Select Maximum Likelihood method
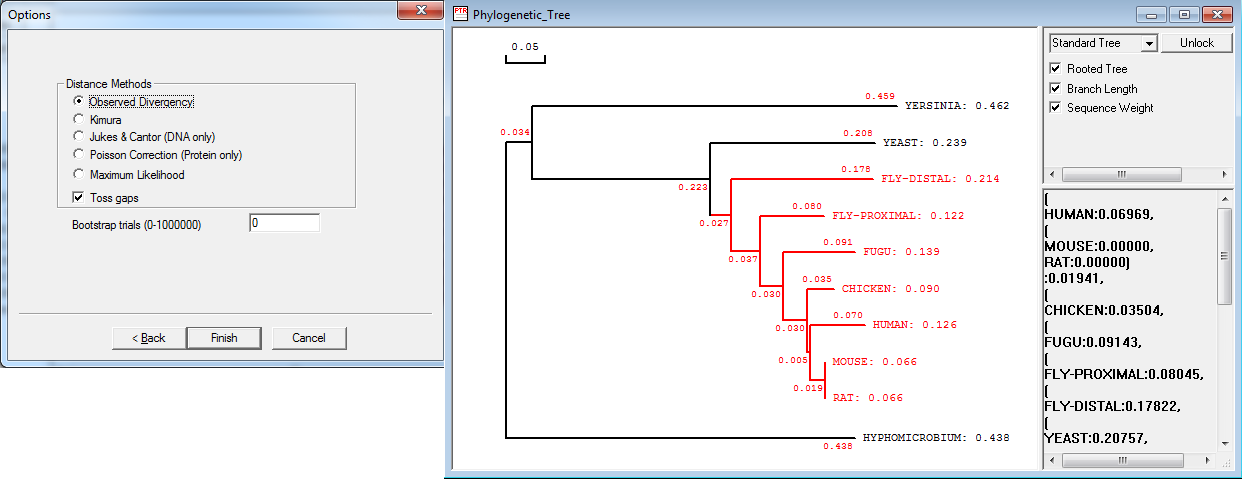1243x479 pixels. [129, 175]
